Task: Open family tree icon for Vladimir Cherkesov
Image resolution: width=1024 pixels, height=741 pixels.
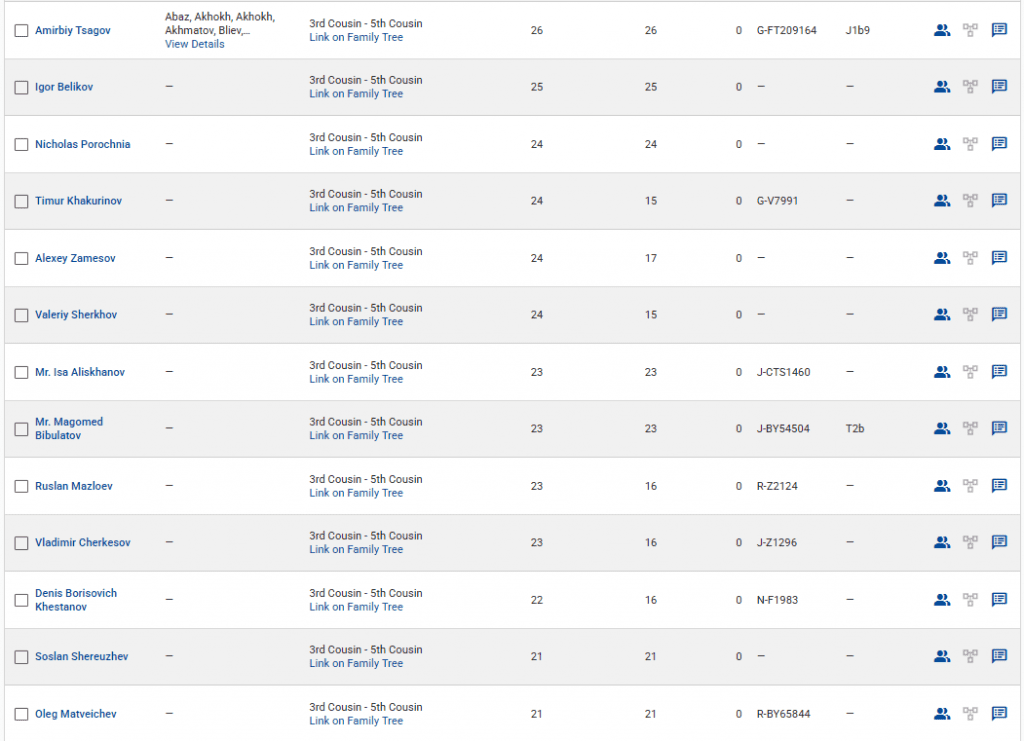Action: pyautogui.click(x=970, y=543)
